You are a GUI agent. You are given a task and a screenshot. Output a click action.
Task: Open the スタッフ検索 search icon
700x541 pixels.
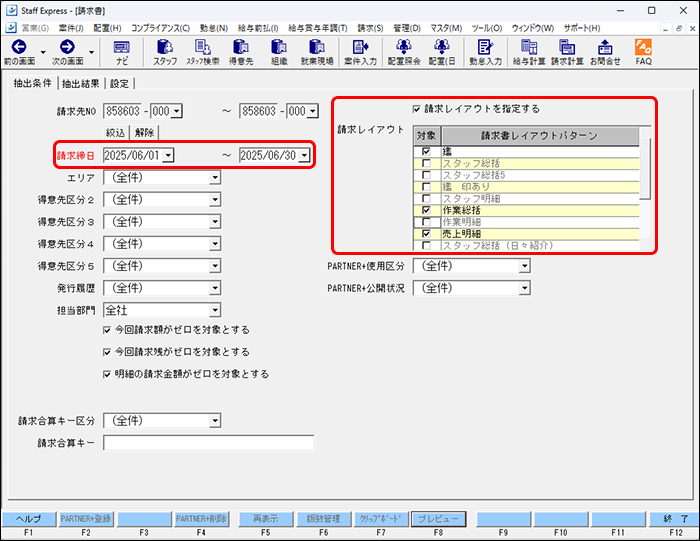point(203,52)
